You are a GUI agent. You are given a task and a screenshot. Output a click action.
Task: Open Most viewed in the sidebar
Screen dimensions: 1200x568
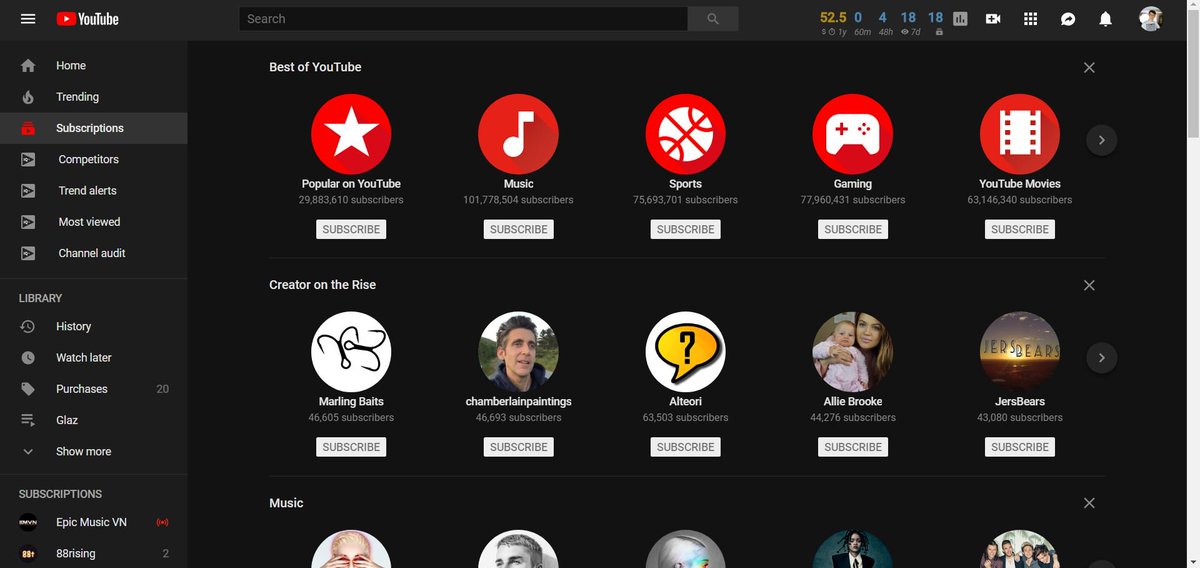click(x=93, y=222)
